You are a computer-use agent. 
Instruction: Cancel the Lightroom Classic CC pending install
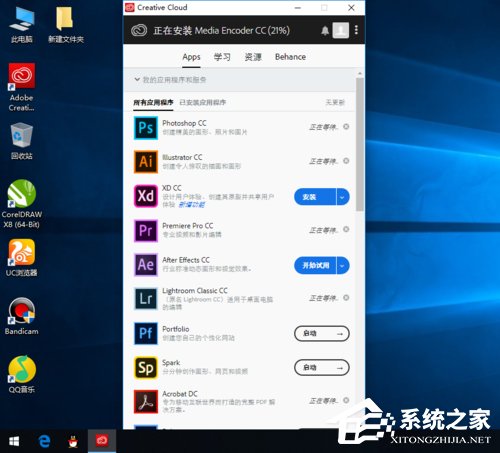click(346, 297)
